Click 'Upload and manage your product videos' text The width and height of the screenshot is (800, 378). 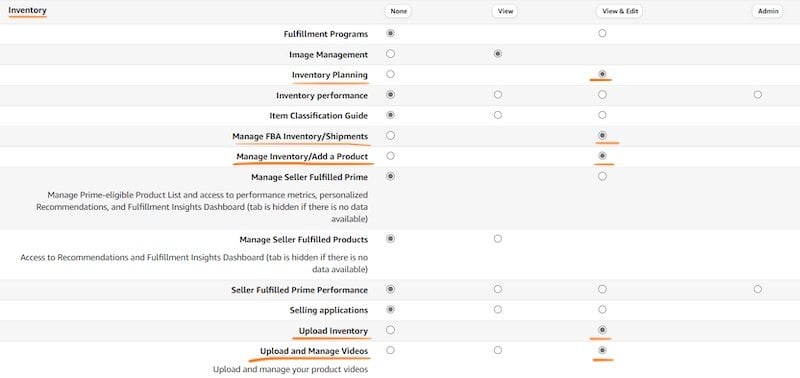pyautogui.click(x=290, y=369)
